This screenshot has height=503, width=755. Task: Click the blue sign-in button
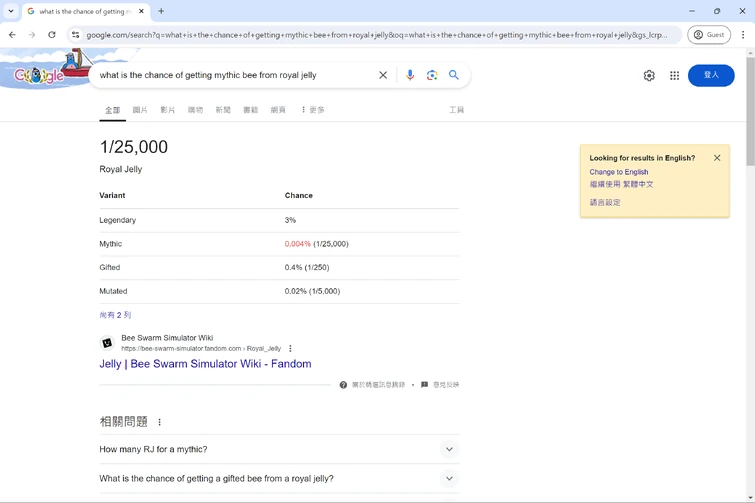tap(711, 76)
